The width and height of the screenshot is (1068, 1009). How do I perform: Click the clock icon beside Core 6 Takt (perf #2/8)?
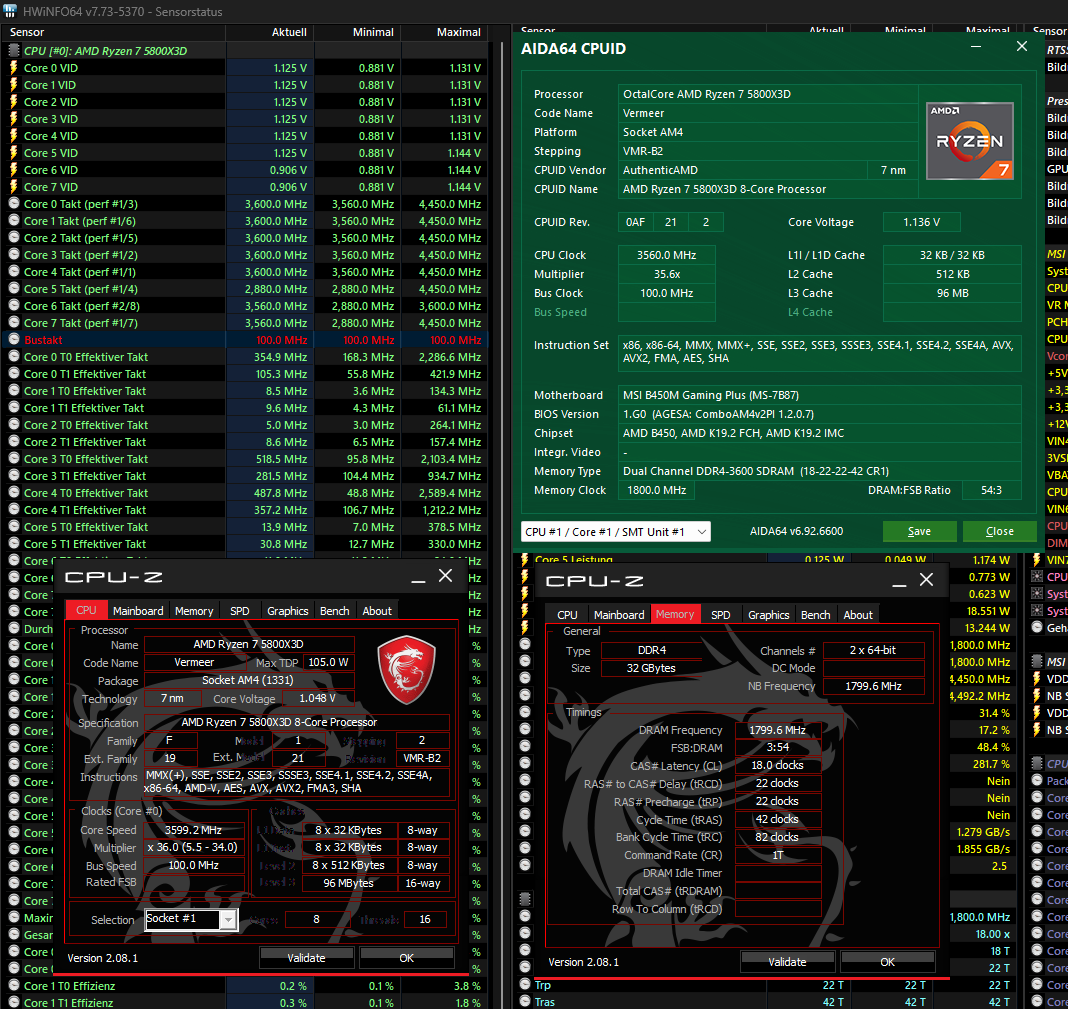click(14, 306)
